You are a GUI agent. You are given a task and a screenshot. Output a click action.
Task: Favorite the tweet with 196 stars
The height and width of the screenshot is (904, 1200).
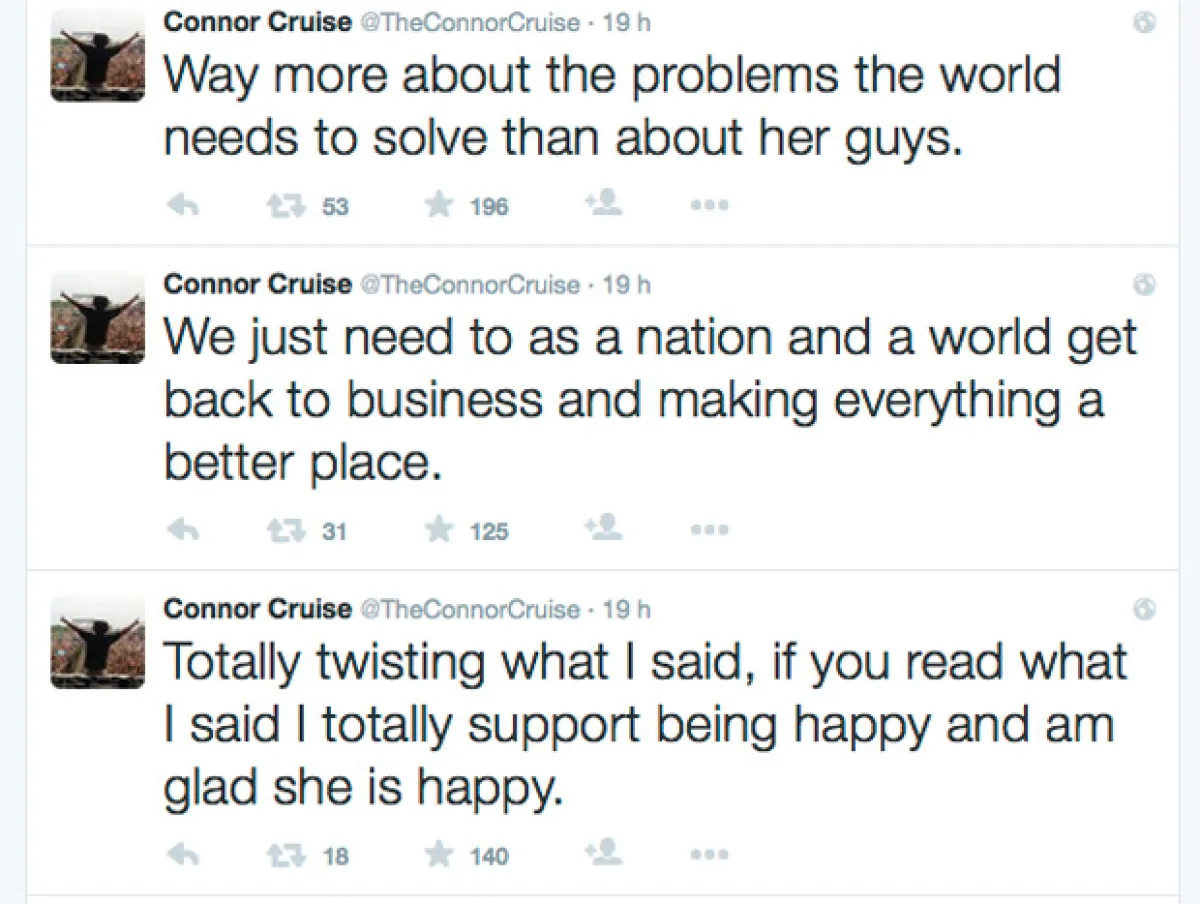pyautogui.click(x=439, y=206)
